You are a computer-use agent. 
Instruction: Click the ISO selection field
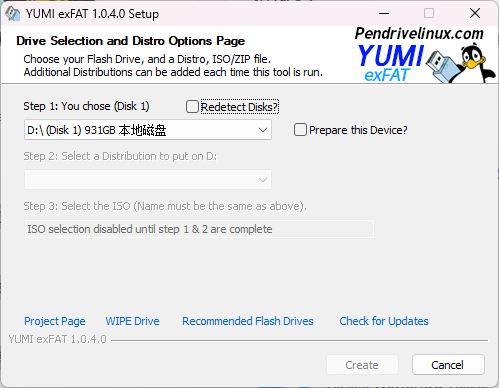pyautogui.click(x=199, y=229)
